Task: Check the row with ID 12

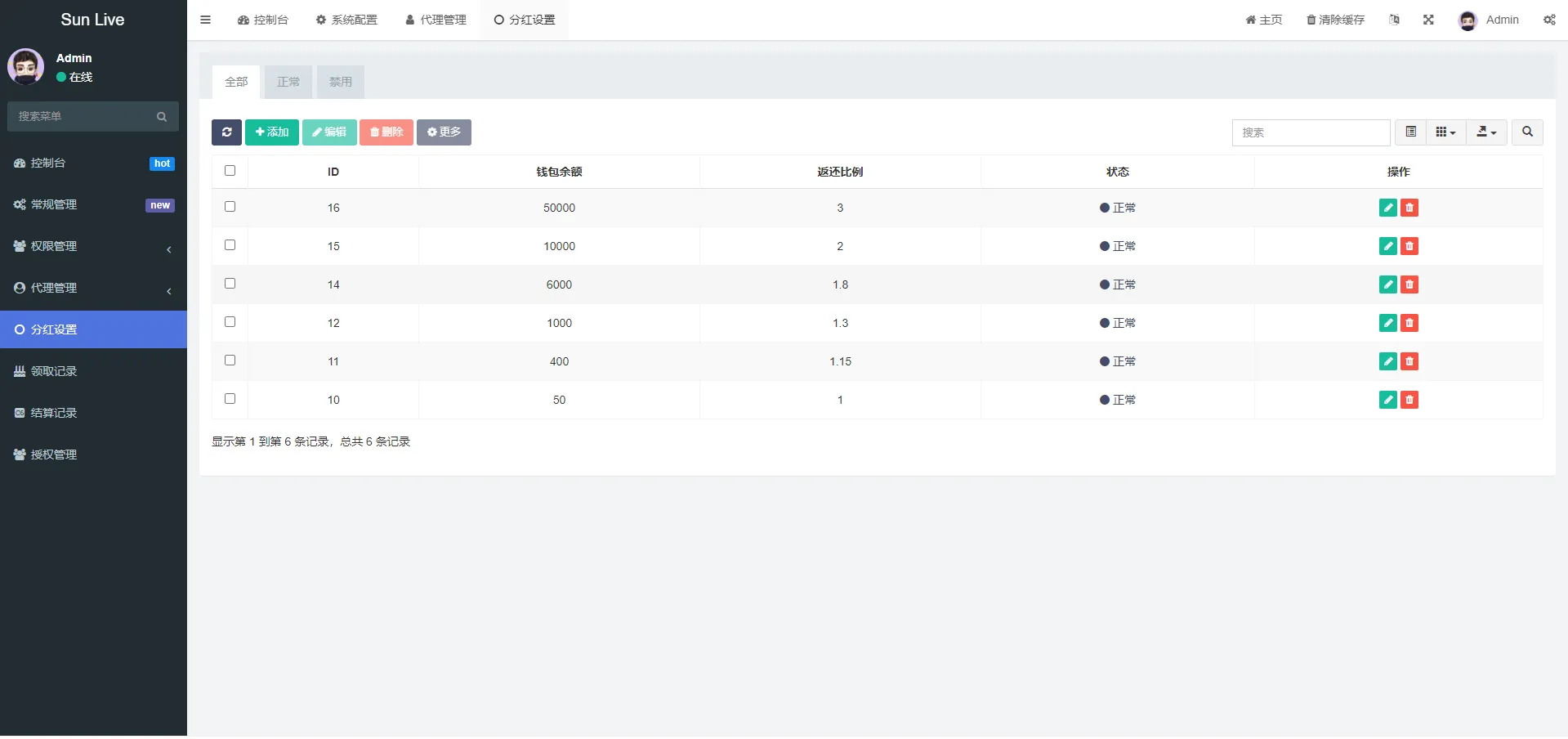Action: tap(230, 322)
